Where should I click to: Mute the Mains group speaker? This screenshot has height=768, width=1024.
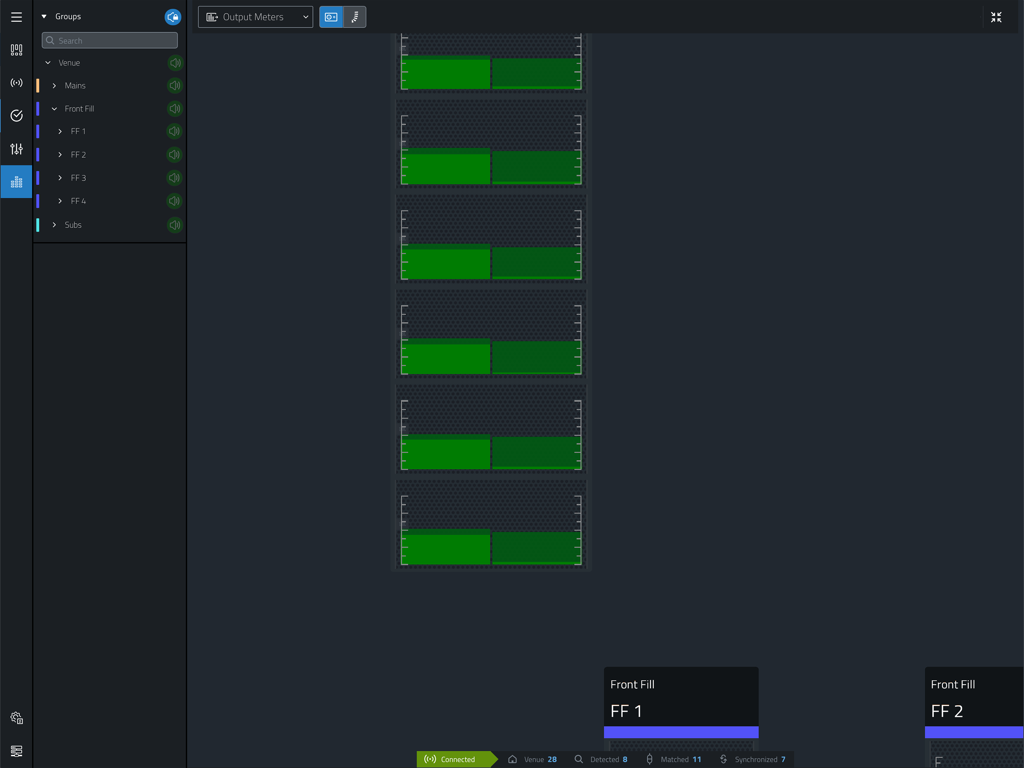(x=175, y=86)
